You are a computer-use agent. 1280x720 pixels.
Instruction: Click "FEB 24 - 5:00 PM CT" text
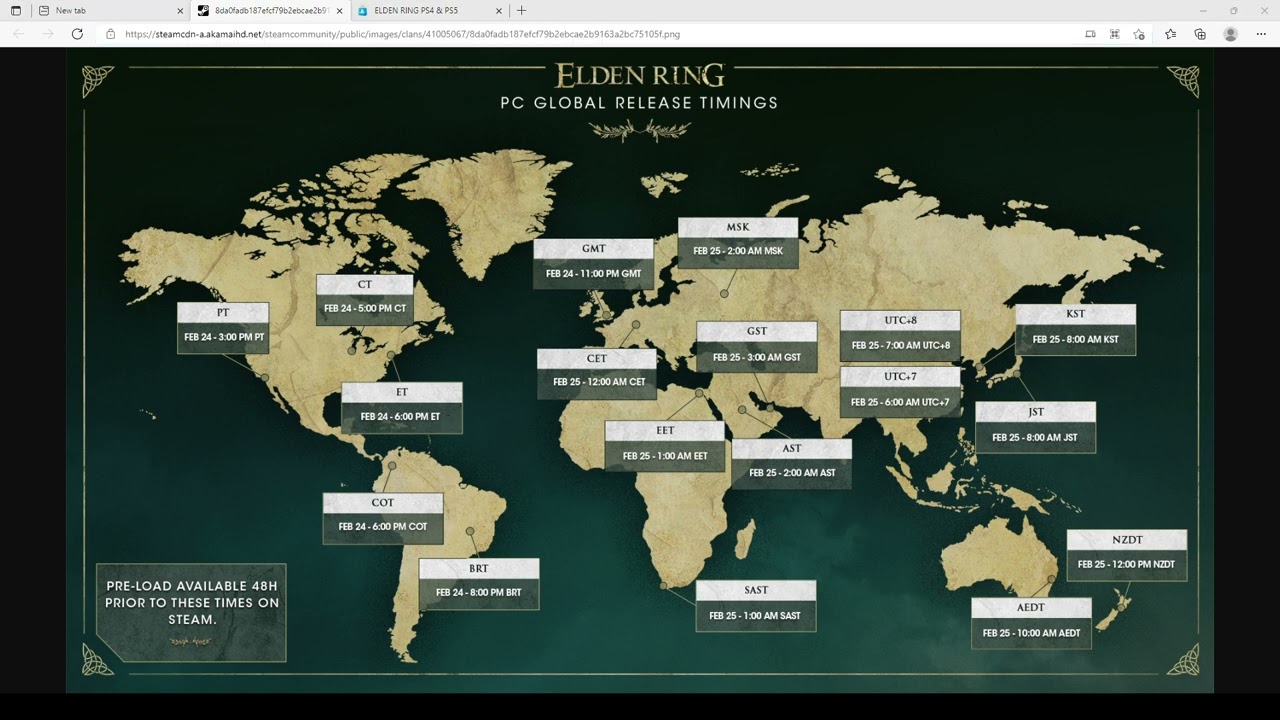tap(365, 309)
